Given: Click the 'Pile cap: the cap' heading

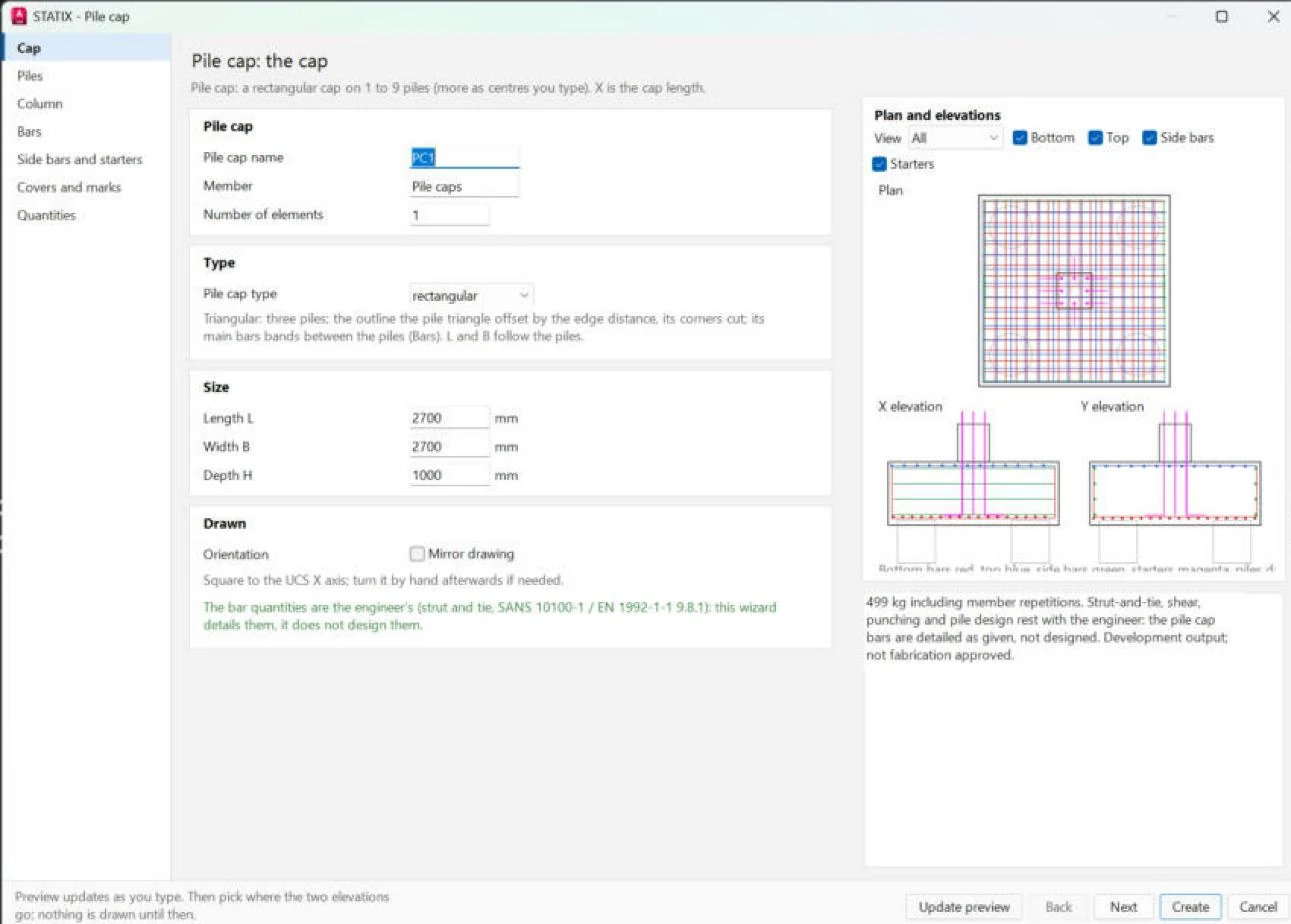Looking at the screenshot, I should pyautogui.click(x=259, y=62).
